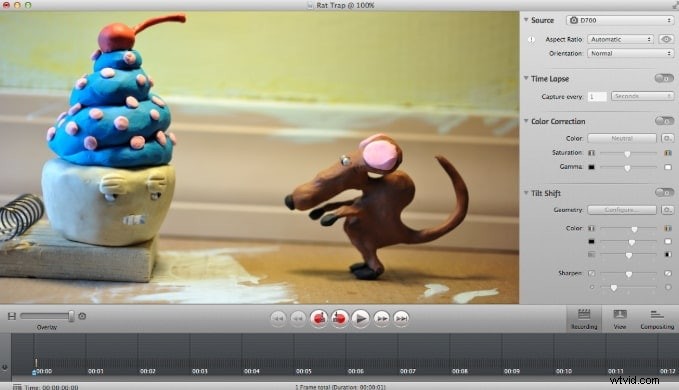Jump to the last frame
The width and height of the screenshot is (679, 390).
401,319
